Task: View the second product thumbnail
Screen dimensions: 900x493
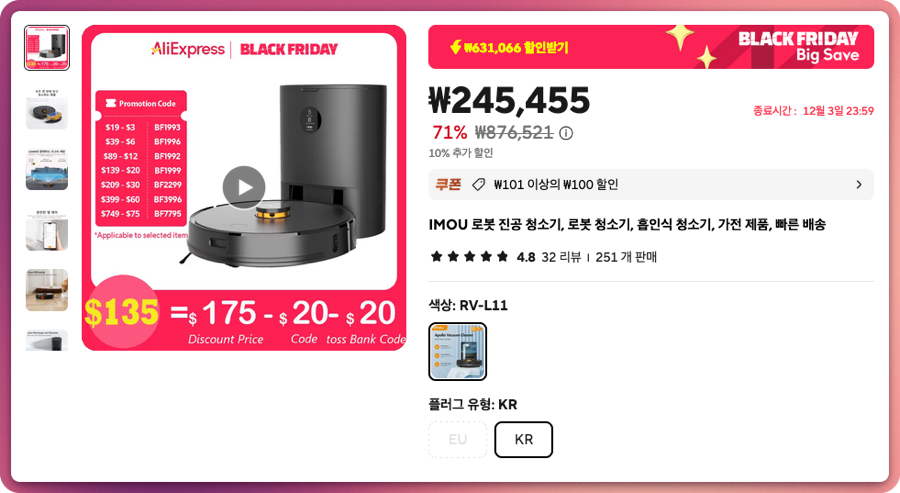Action: click(x=46, y=108)
